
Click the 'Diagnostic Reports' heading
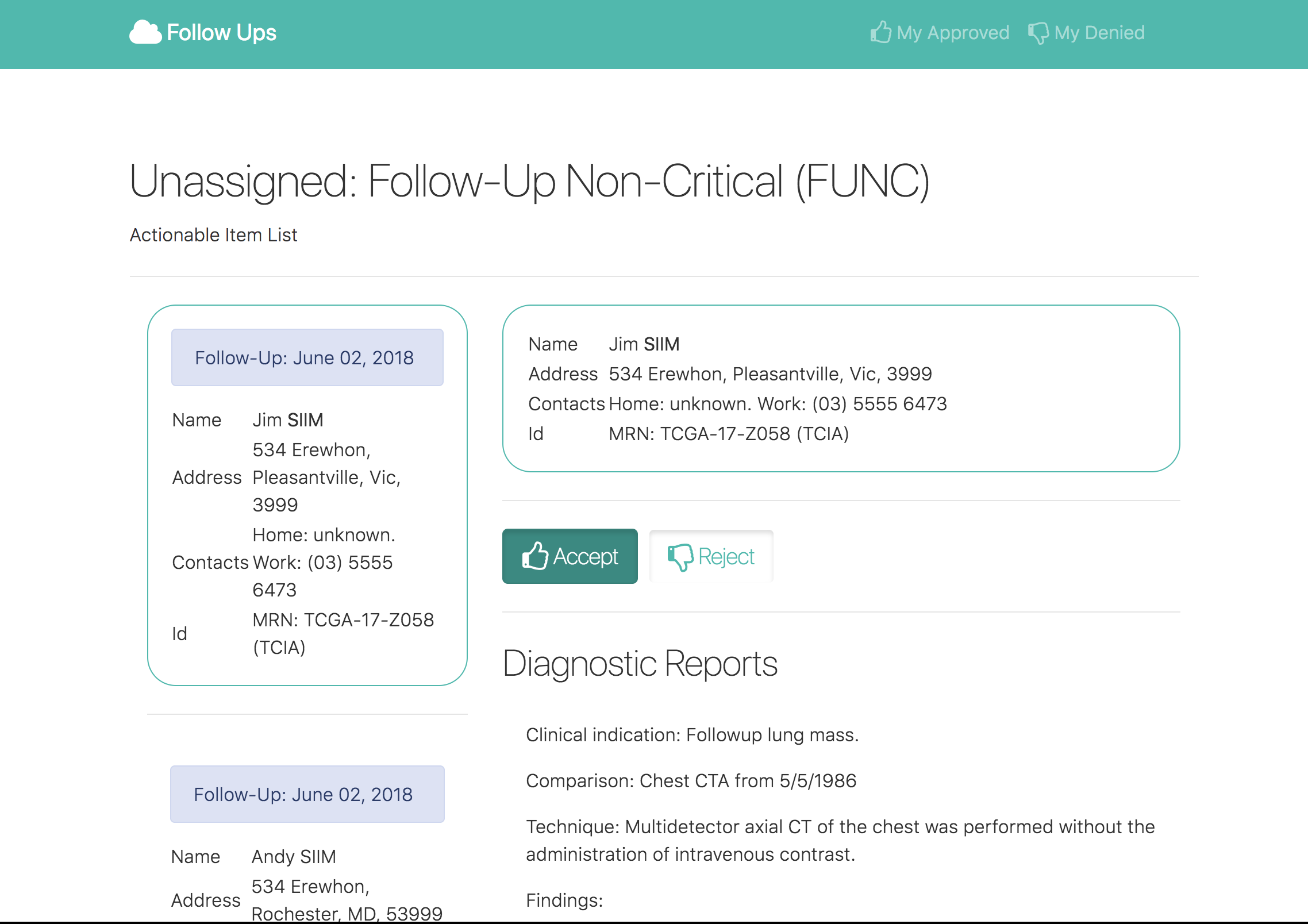pyautogui.click(x=640, y=664)
